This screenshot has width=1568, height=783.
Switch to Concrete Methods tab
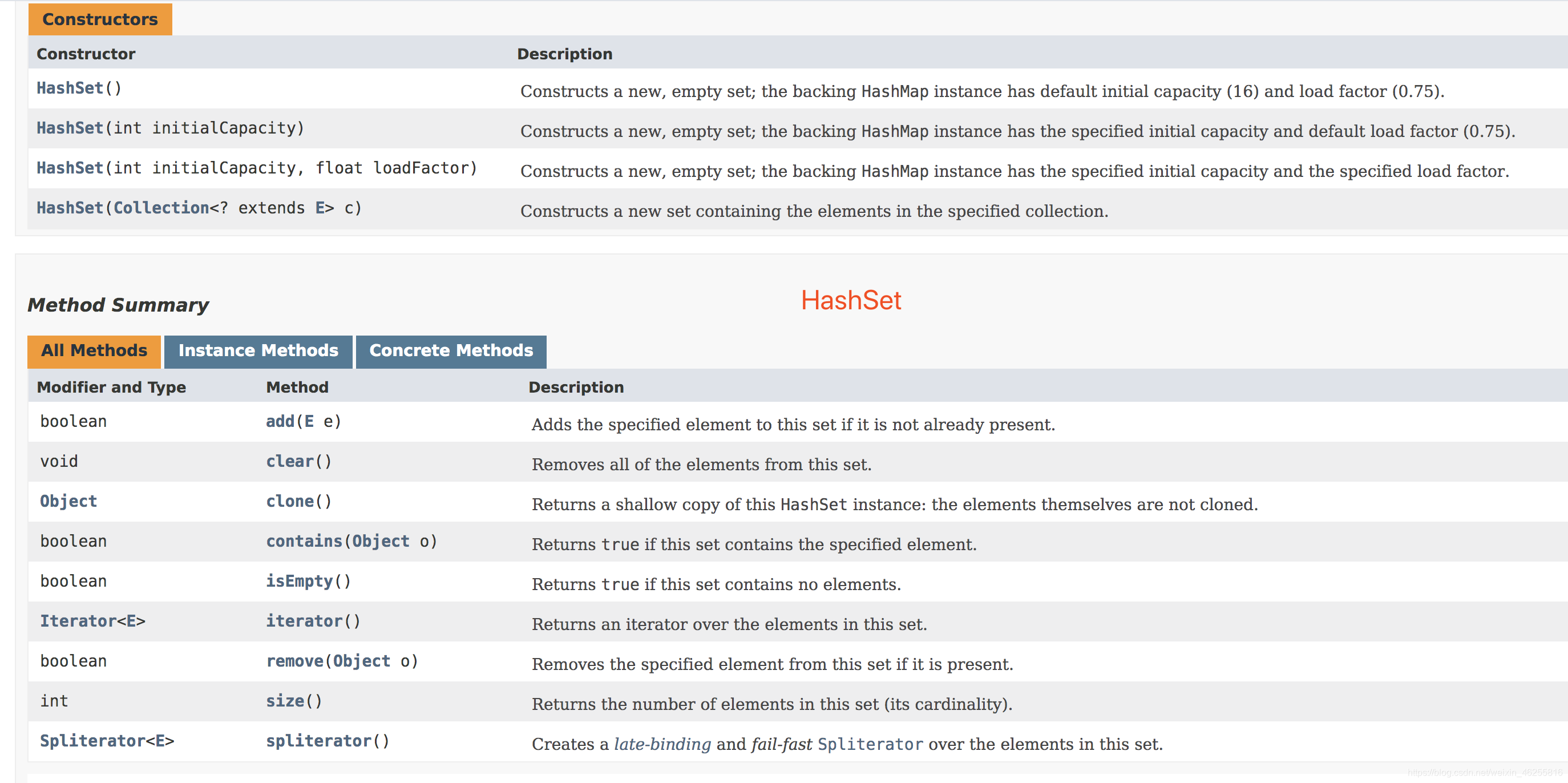[451, 351]
